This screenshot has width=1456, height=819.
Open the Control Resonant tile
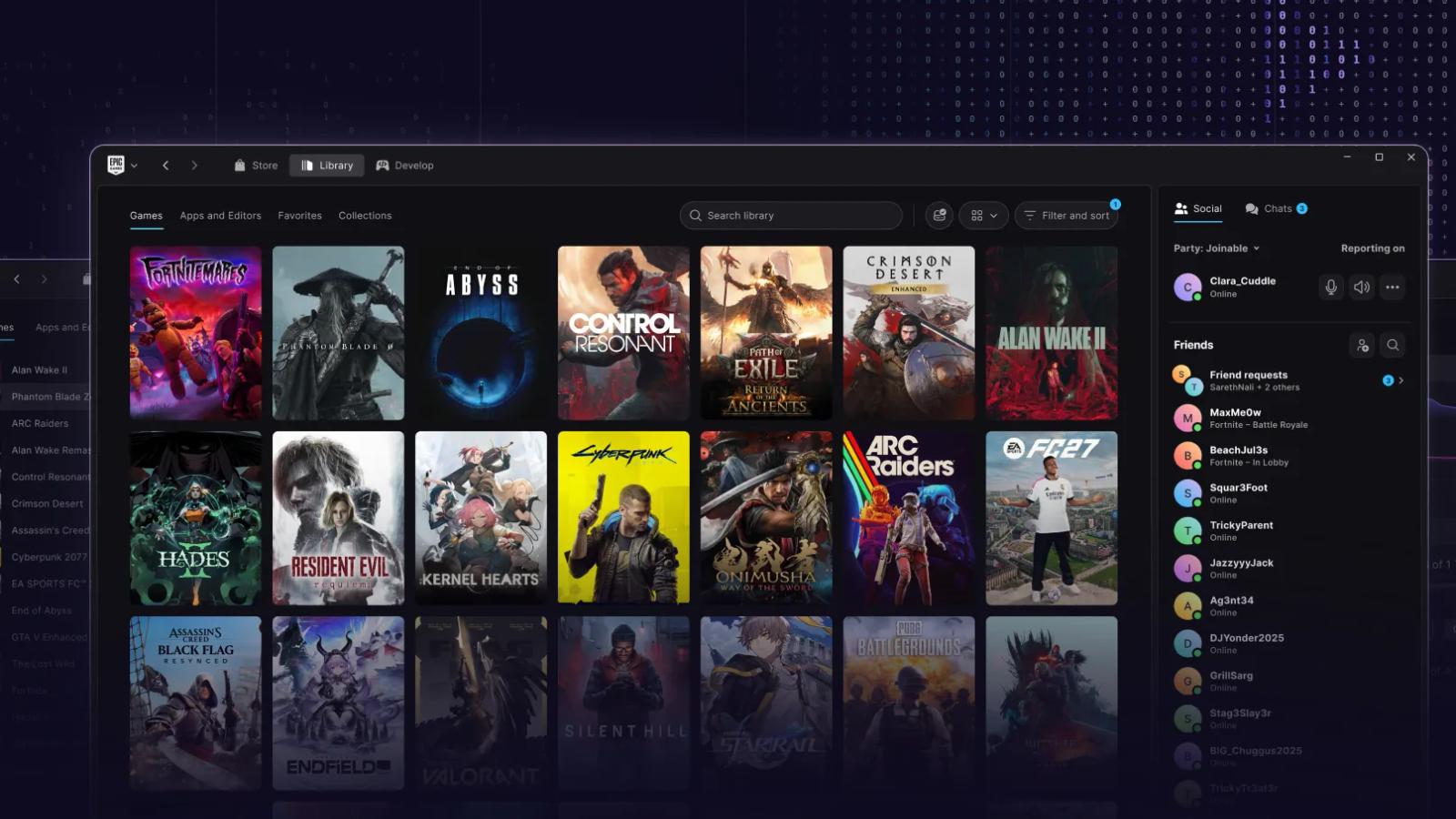[x=623, y=333]
